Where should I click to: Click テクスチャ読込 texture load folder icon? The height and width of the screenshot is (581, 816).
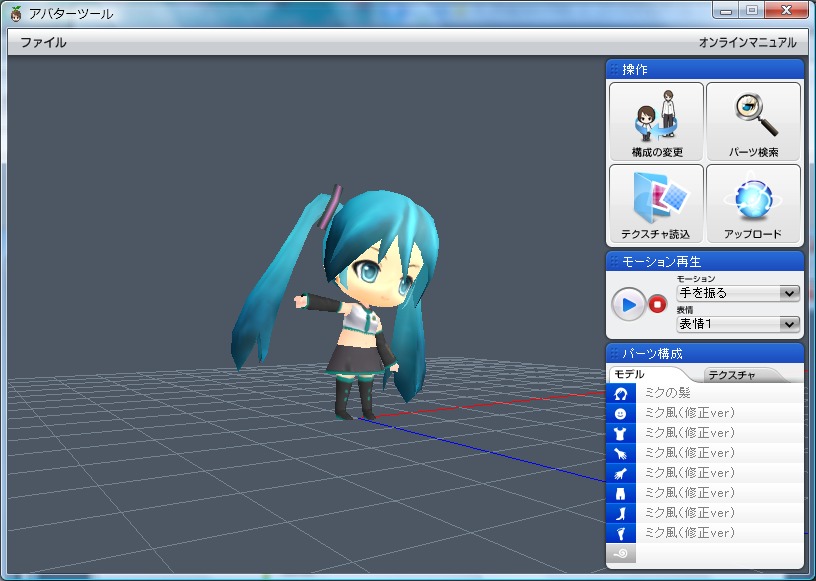point(656,203)
